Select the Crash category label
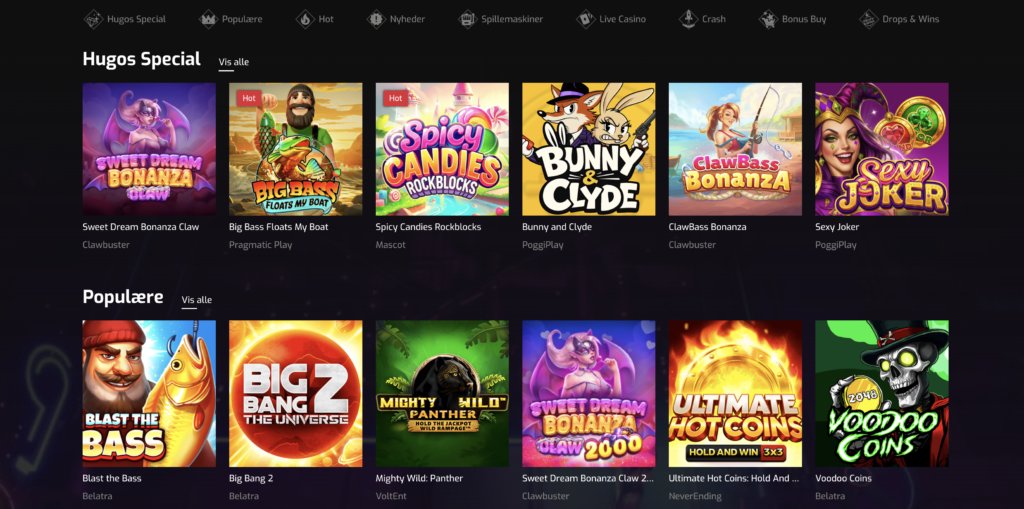The width and height of the screenshot is (1024, 509). point(714,19)
